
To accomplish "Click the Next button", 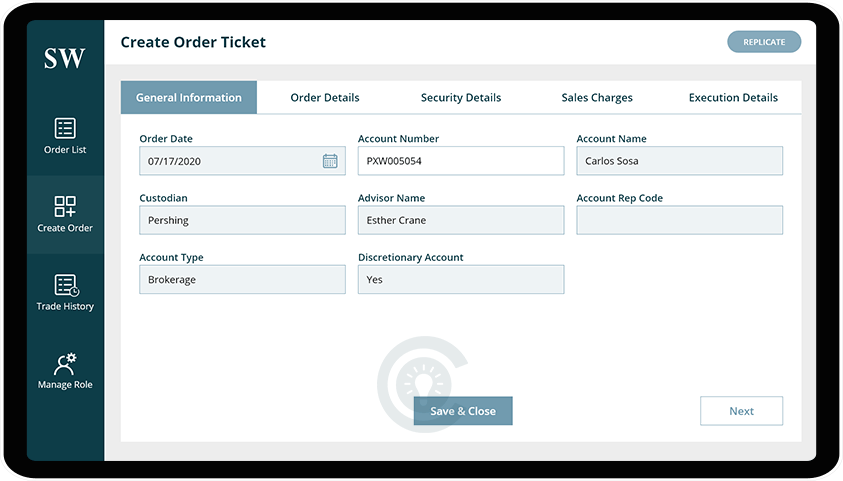I will 741,411.
